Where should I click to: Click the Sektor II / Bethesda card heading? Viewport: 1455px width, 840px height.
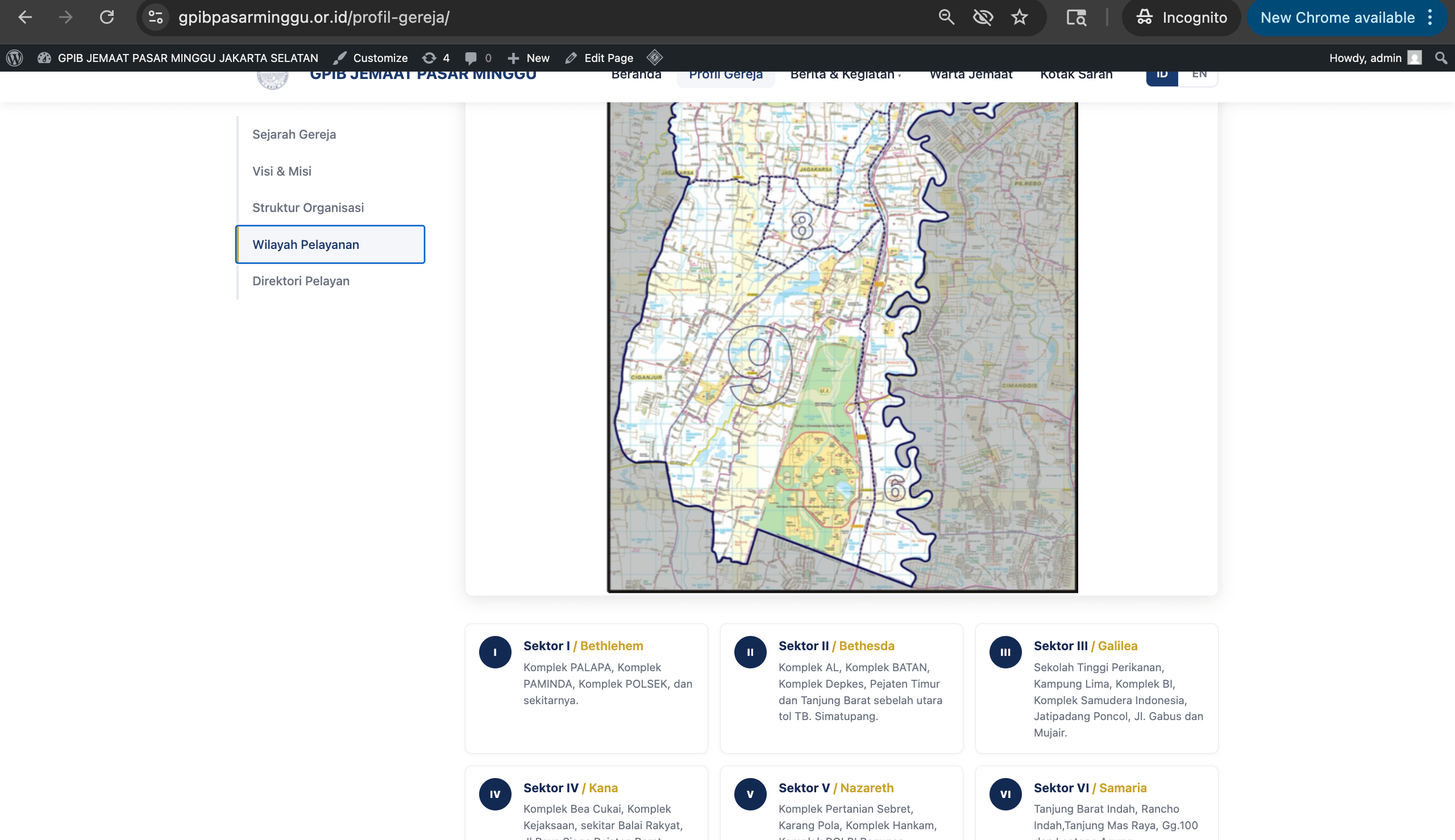point(836,646)
